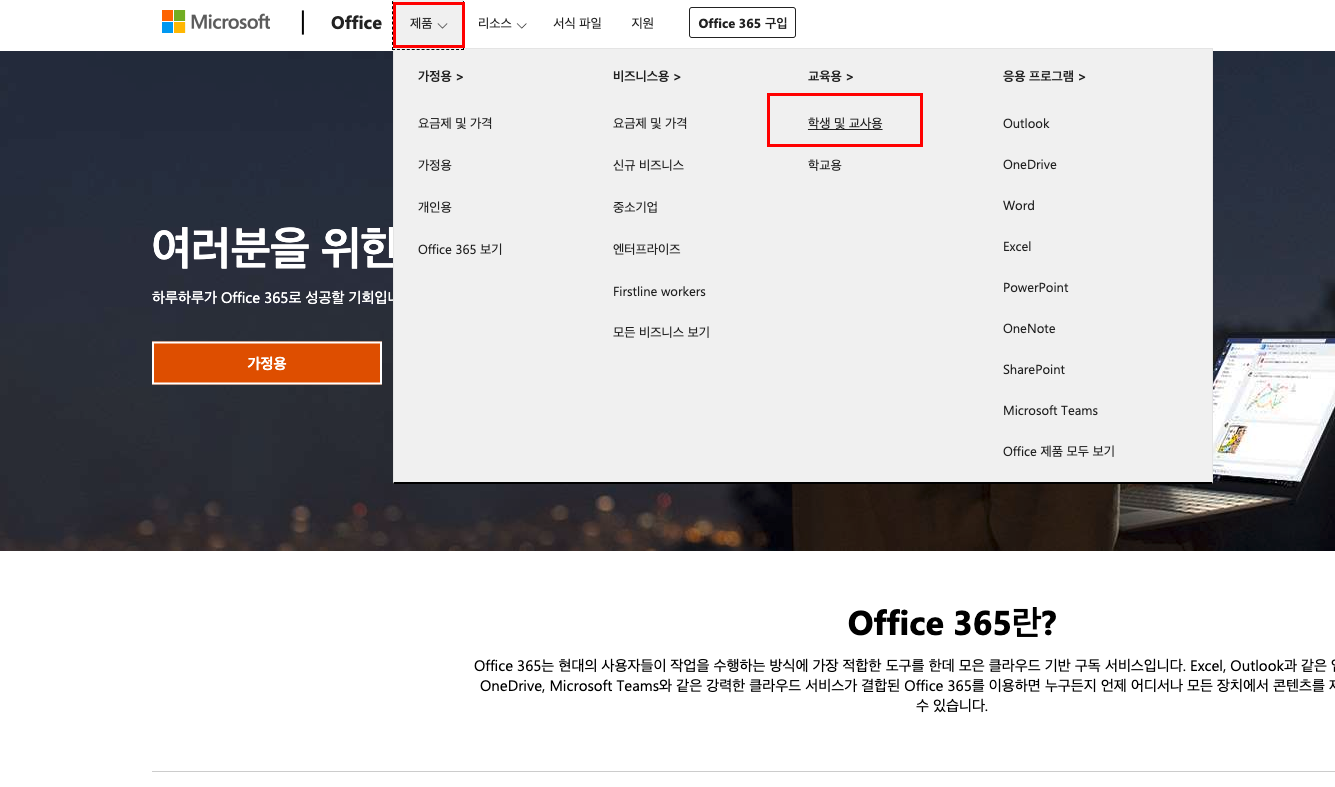Select 요금제 및 가격 under 비즈니스용

click(650, 123)
